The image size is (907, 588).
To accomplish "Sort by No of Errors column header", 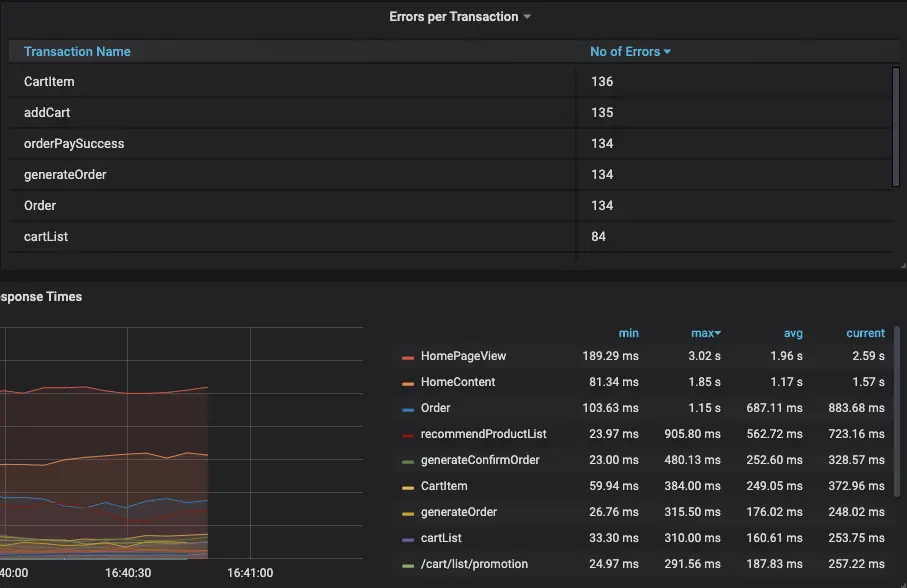I will [630, 51].
